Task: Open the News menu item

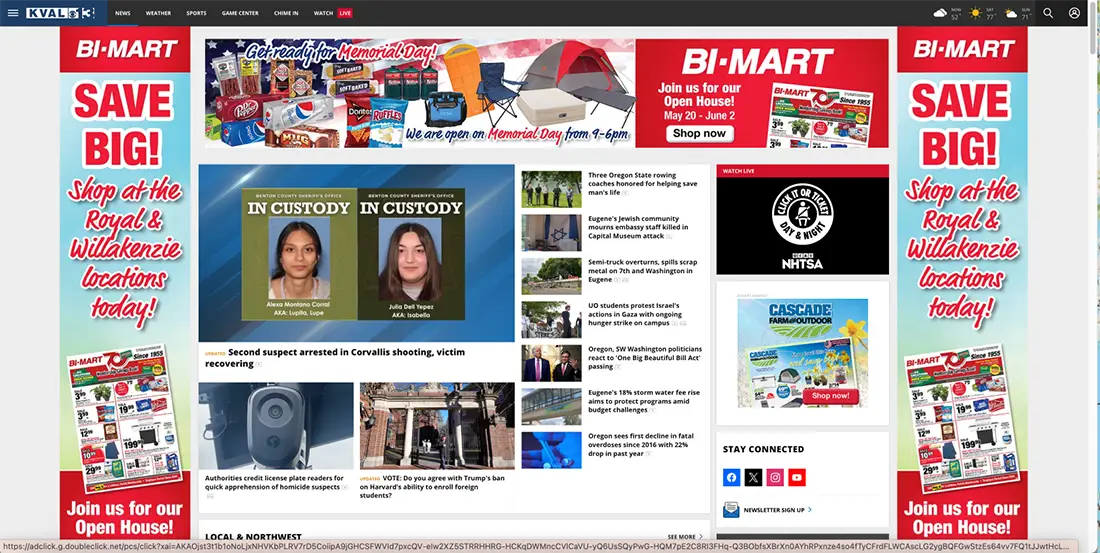Action: coord(123,13)
